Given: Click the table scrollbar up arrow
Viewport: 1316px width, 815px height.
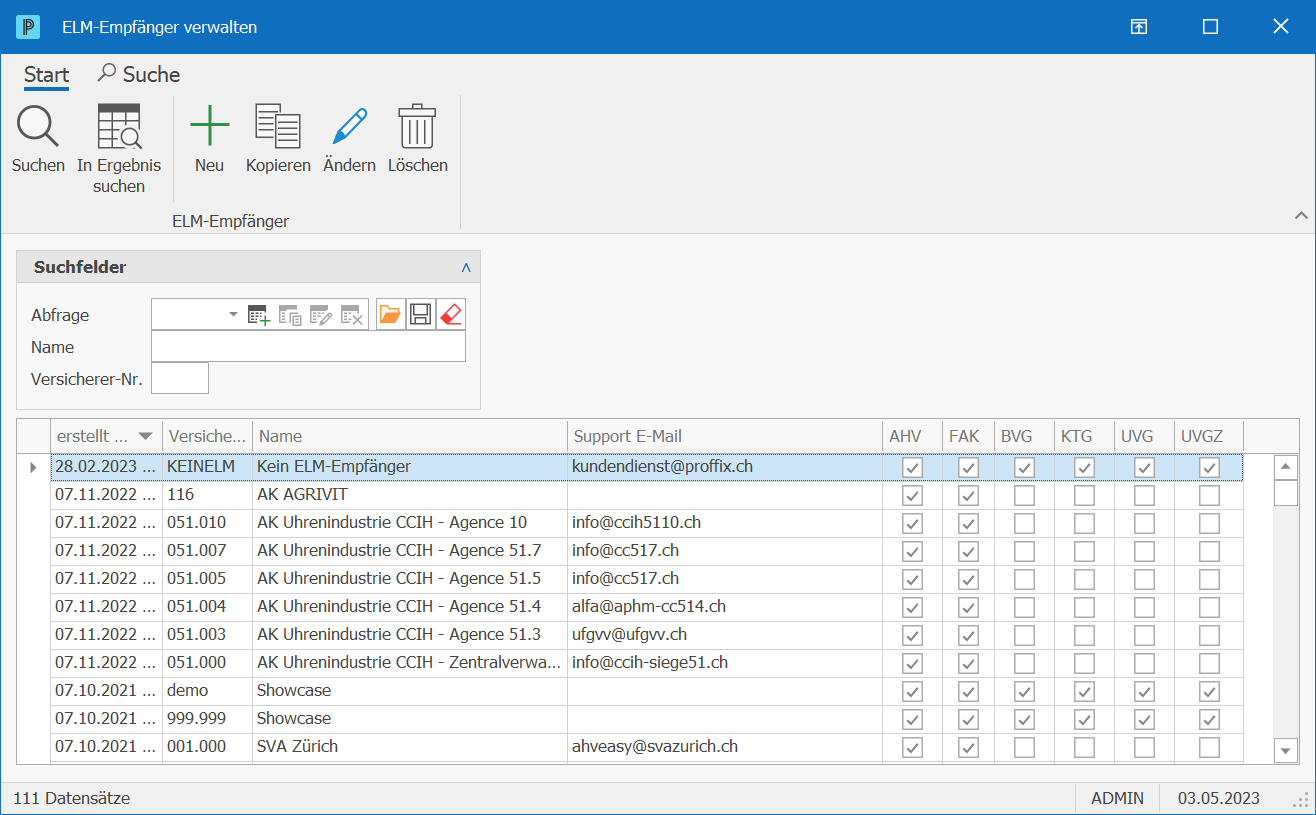Looking at the screenshot, I should [1285, 467].
